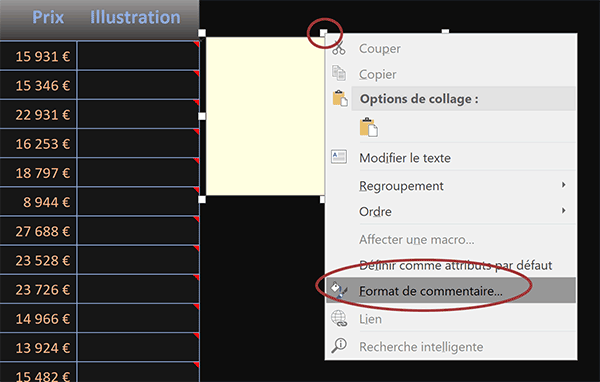This screenshot has height=382, width=600.
Task: Choose Lien in the context menu
Action: pyautogui.click(x=451, y=318)
